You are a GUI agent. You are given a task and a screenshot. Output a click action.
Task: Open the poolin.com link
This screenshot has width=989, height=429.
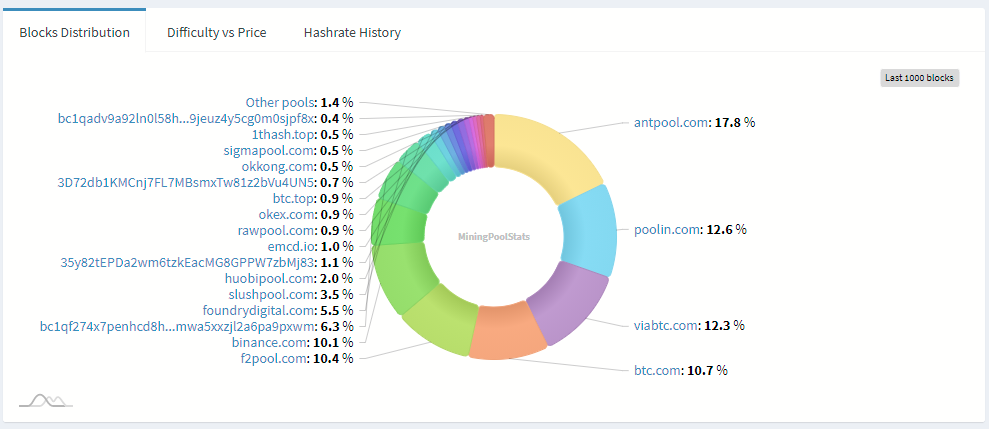click(x=667, y=230)
